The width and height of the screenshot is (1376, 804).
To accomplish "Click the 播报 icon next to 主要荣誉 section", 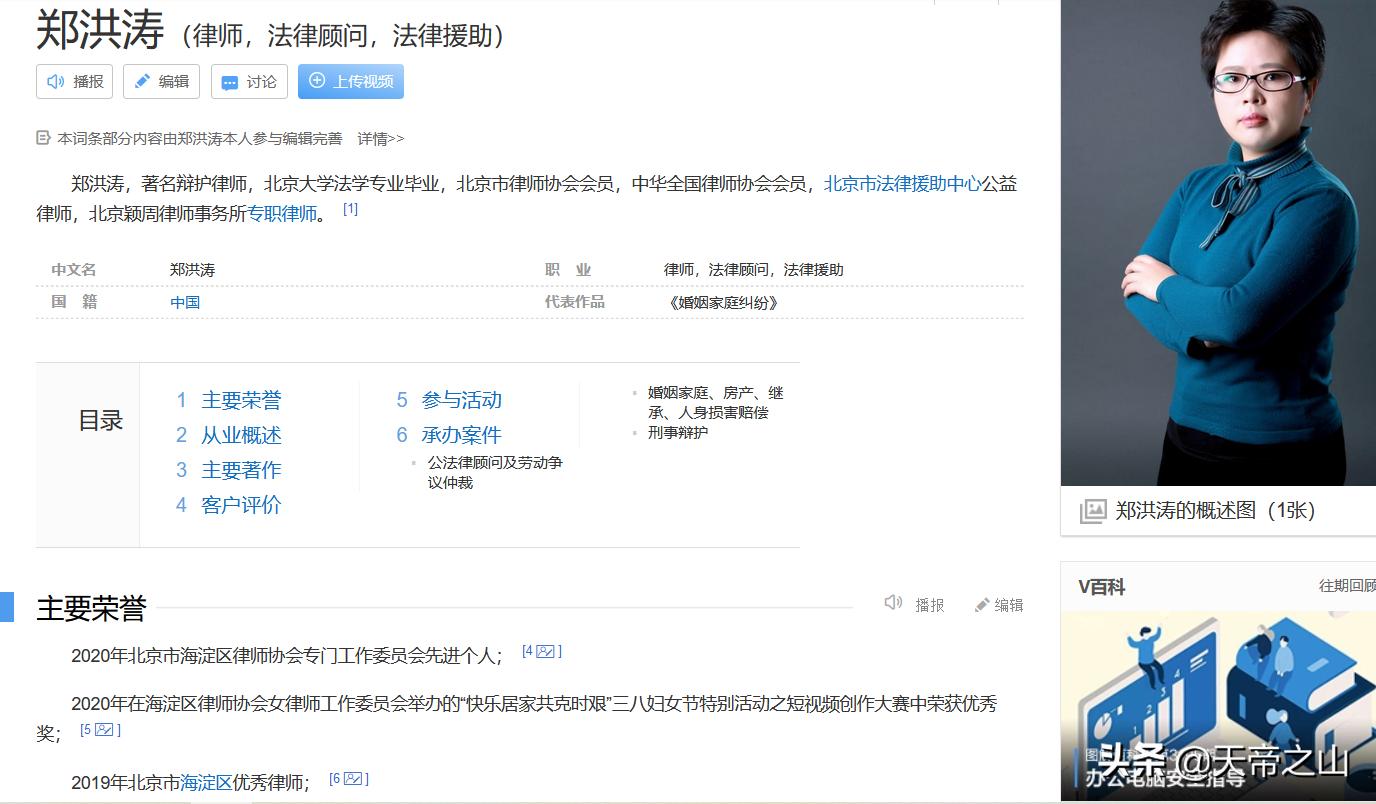I will 893,604.
